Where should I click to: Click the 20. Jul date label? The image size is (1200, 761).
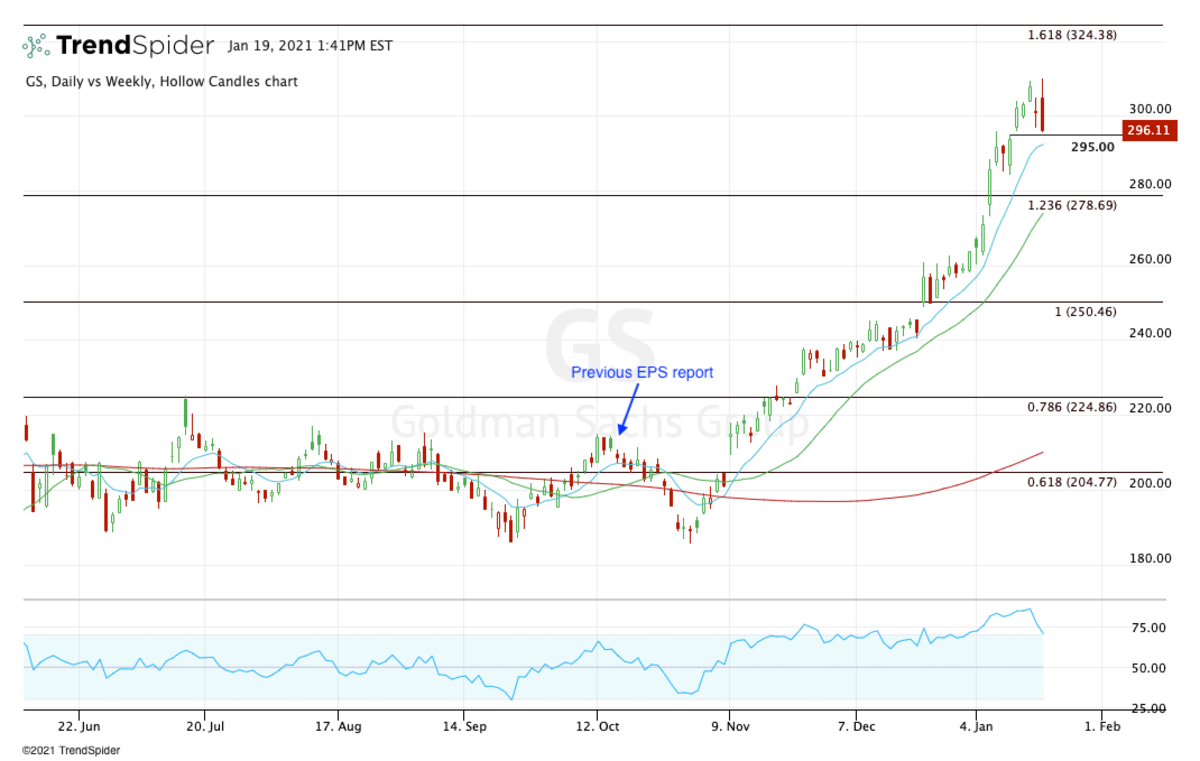click(203, 728)
